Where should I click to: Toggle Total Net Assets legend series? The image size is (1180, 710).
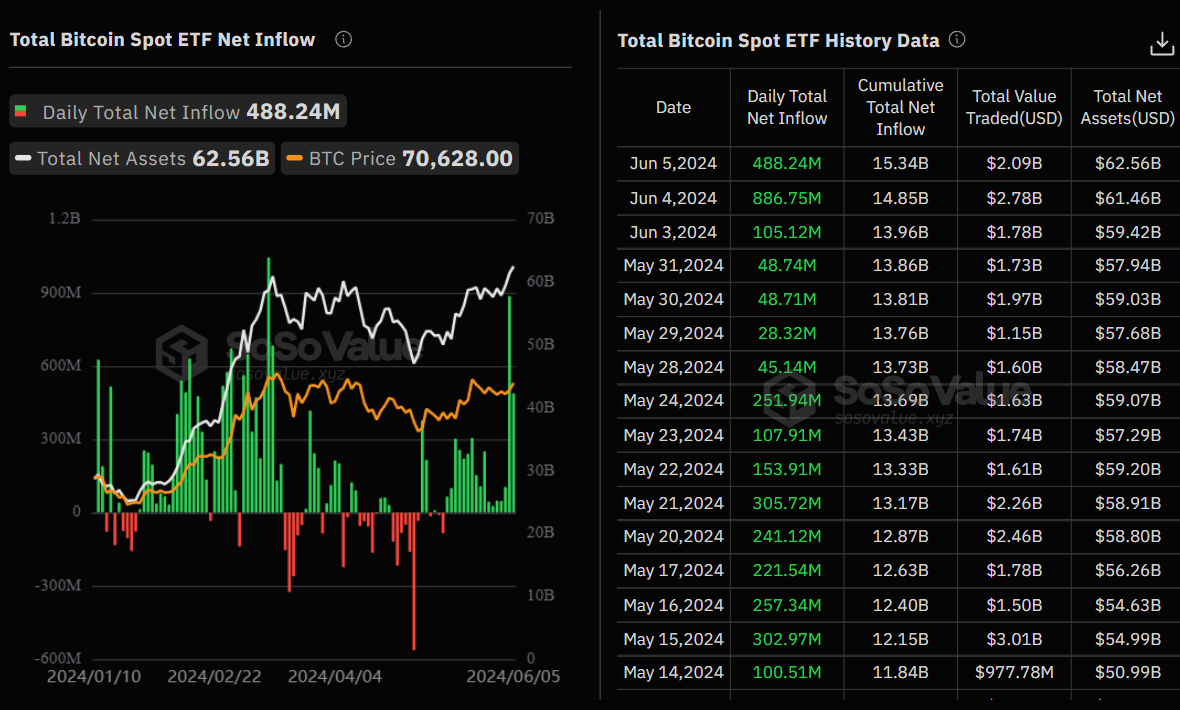tap(142, 158)
